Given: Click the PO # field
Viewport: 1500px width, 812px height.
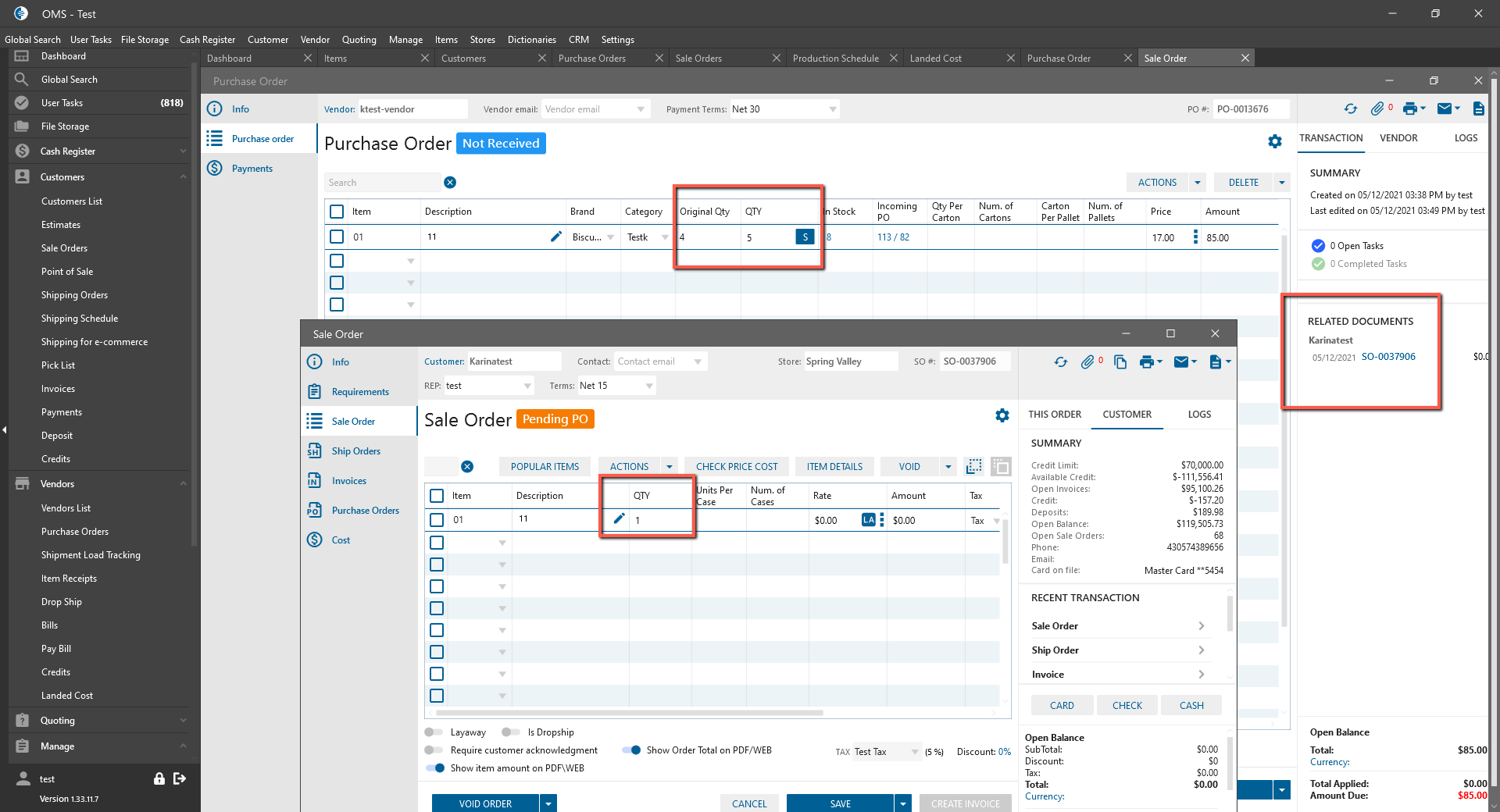Looking at the screenshot, I should tap(1252, 109).
